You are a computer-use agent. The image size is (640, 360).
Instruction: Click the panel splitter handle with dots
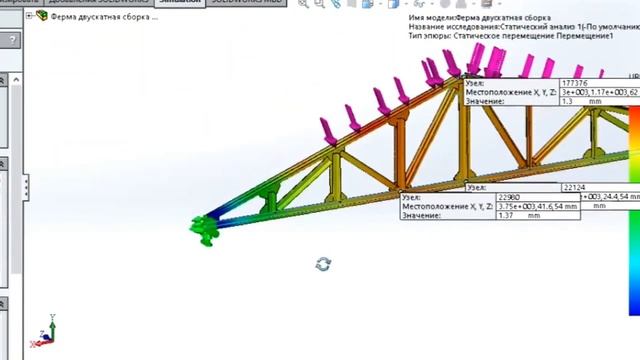tap(26, 187)
